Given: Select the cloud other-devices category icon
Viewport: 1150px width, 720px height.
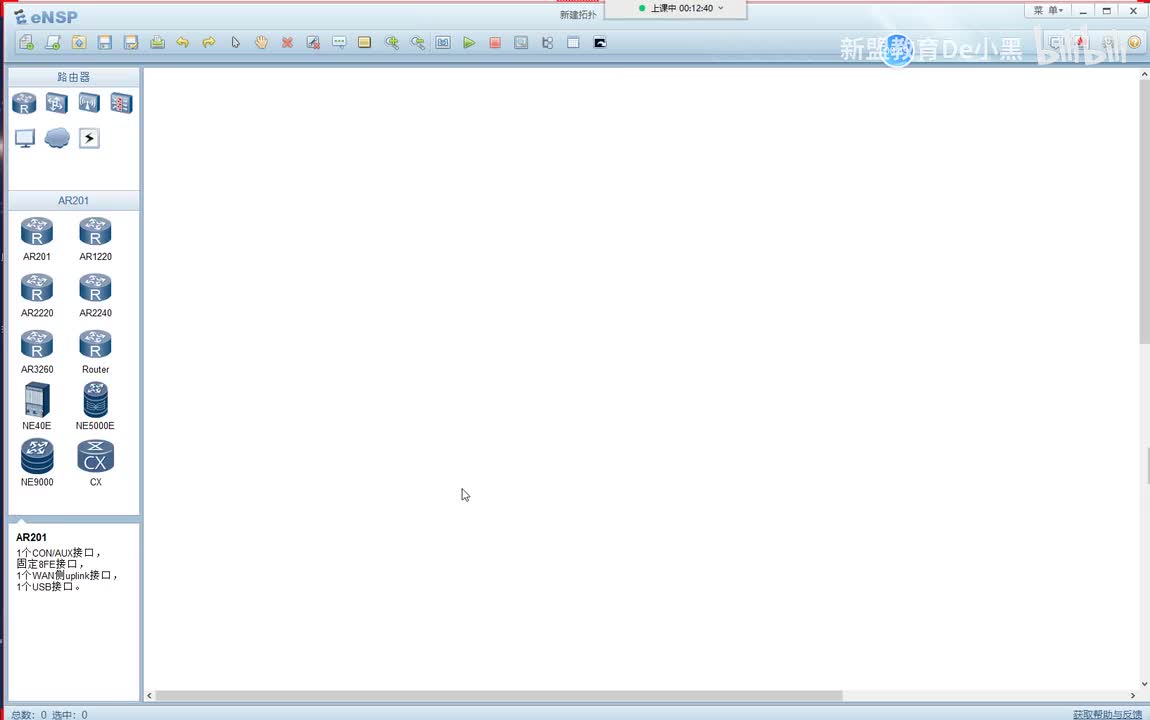Looking at the screenshot, I should [x=56, y=138].
